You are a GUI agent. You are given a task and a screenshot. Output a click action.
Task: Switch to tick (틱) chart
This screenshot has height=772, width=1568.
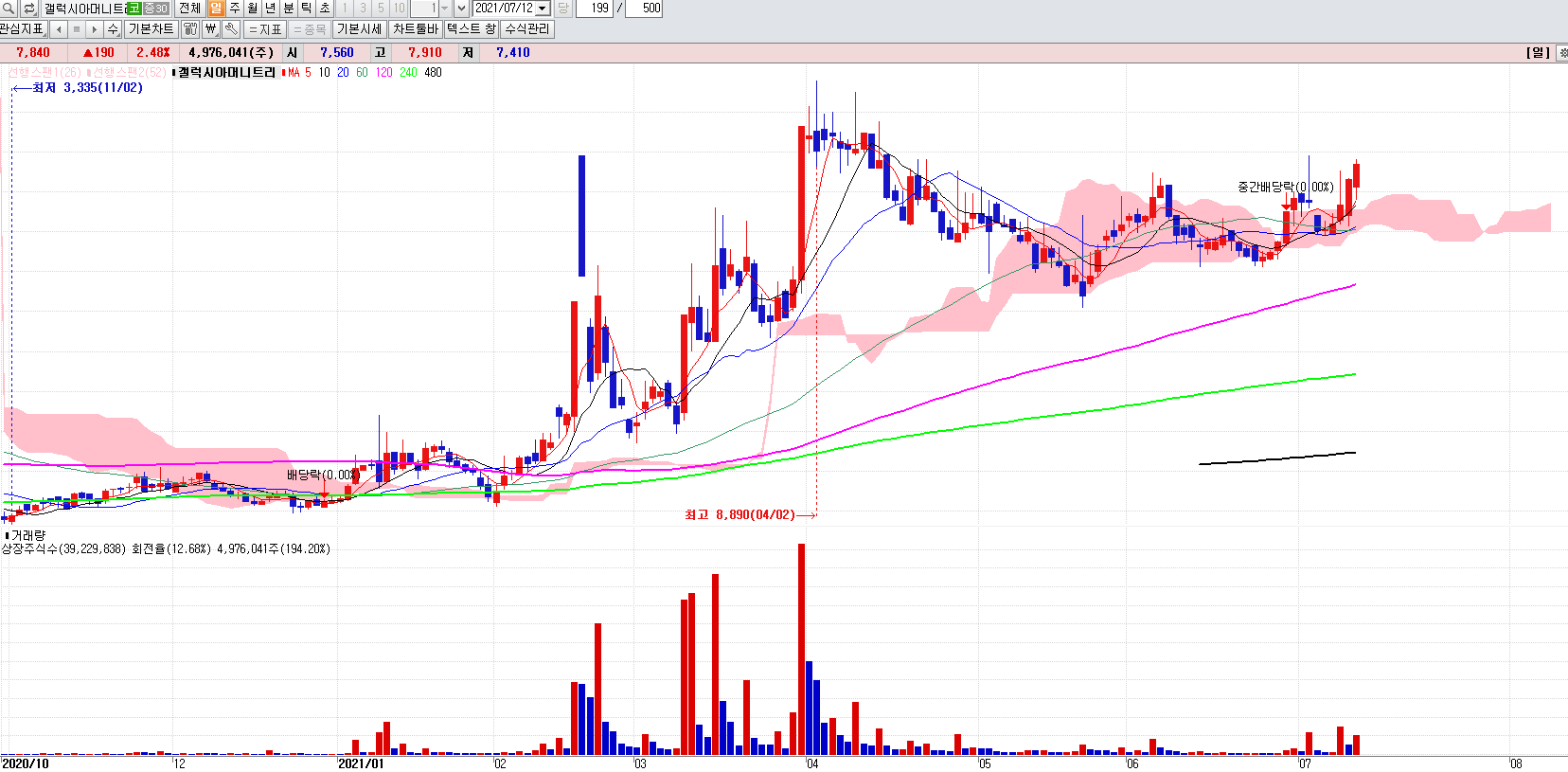[x=306, y=9]
